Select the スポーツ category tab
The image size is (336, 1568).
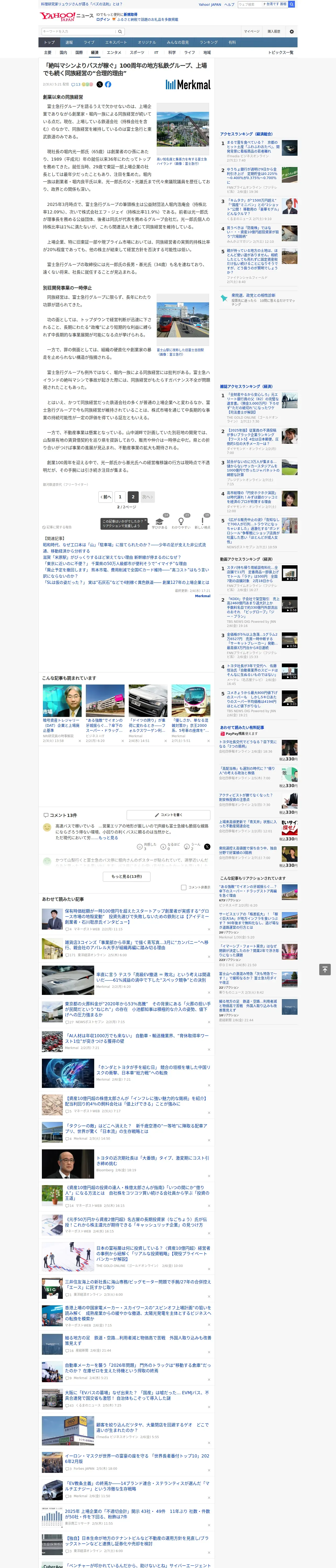[x=137, y=52]
